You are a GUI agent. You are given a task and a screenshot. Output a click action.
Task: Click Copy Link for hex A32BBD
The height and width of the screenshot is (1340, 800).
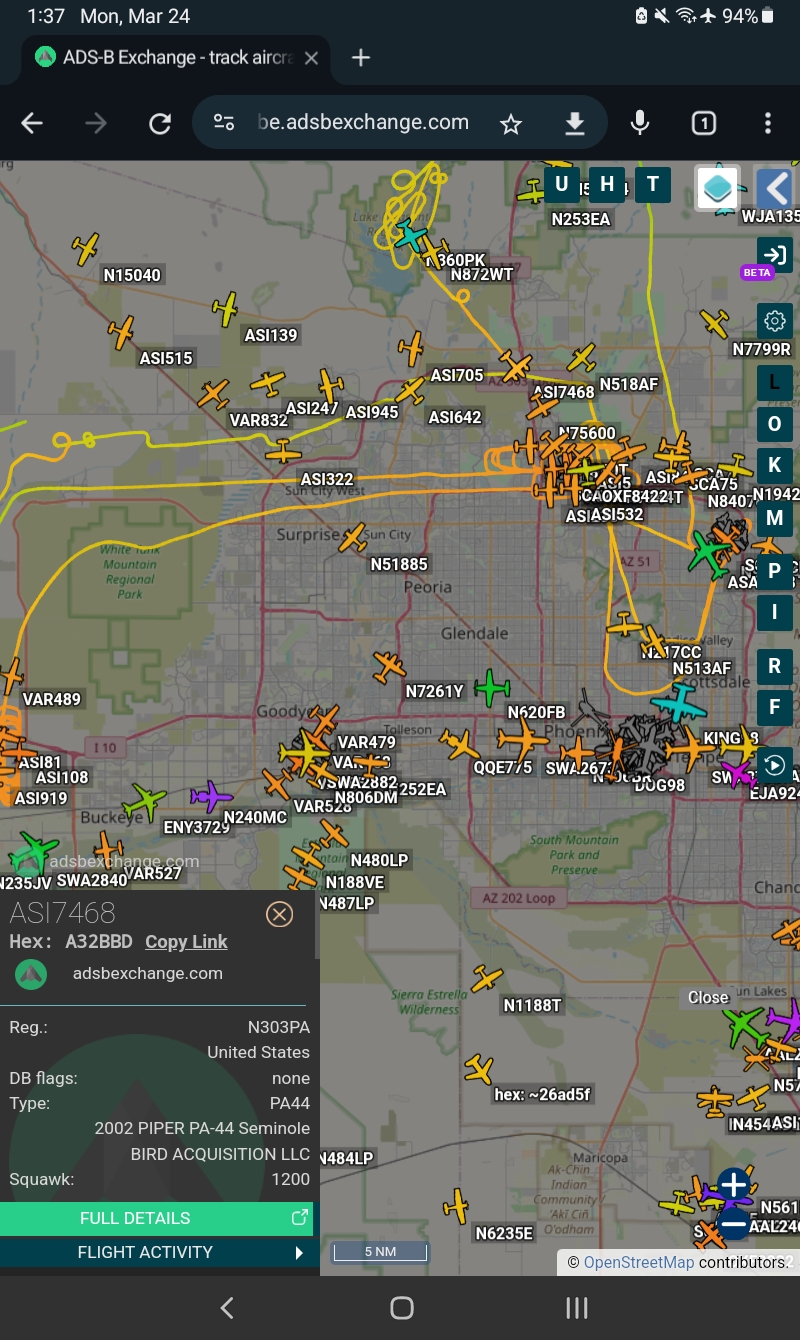186,942
